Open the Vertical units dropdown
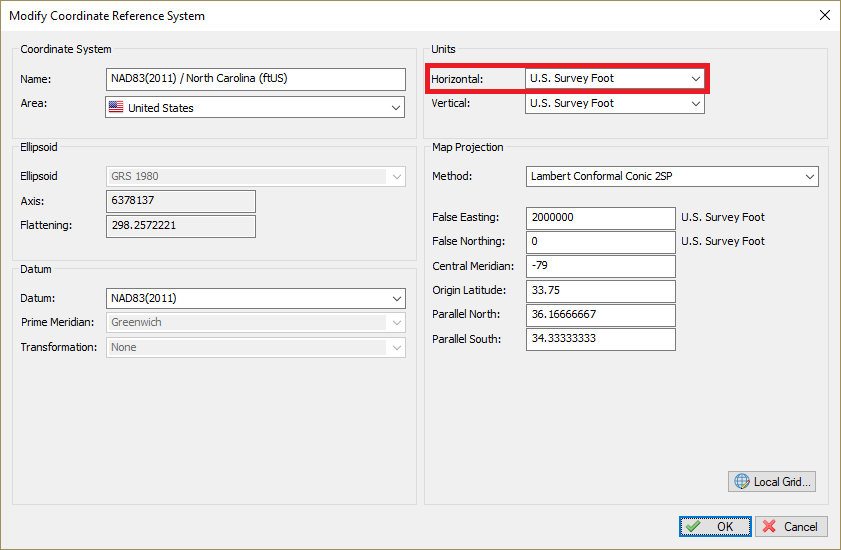This screenshot has width=841, height=550. [x=695, y=103]
